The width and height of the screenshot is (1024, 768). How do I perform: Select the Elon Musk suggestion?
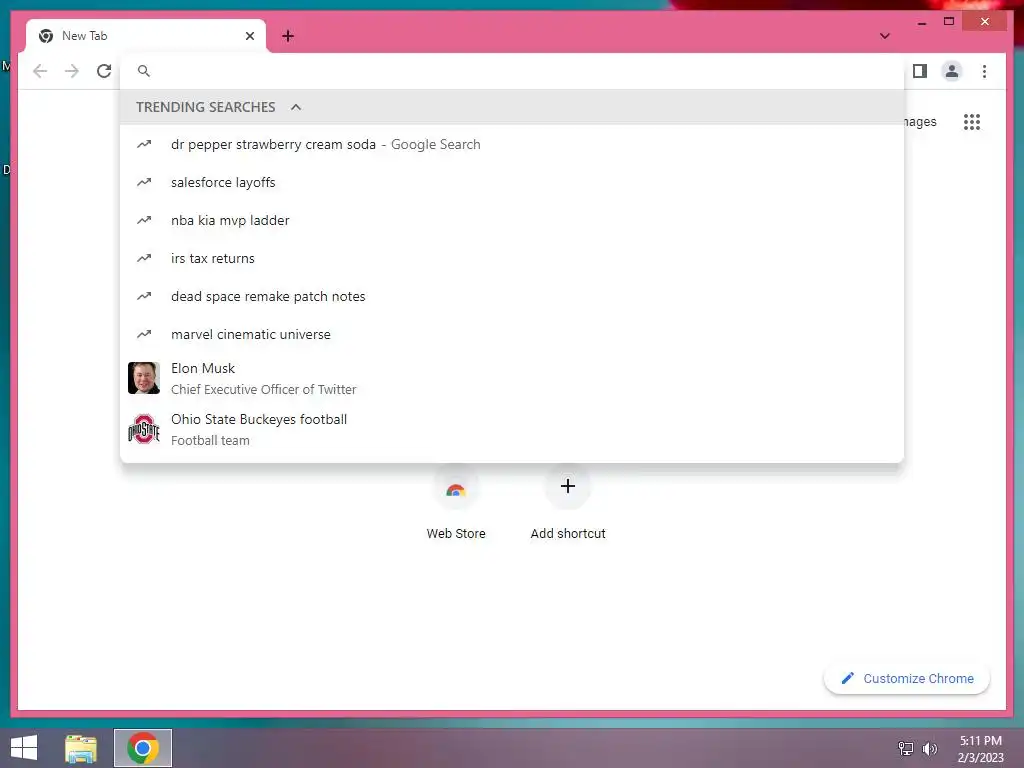pos(512,378)
